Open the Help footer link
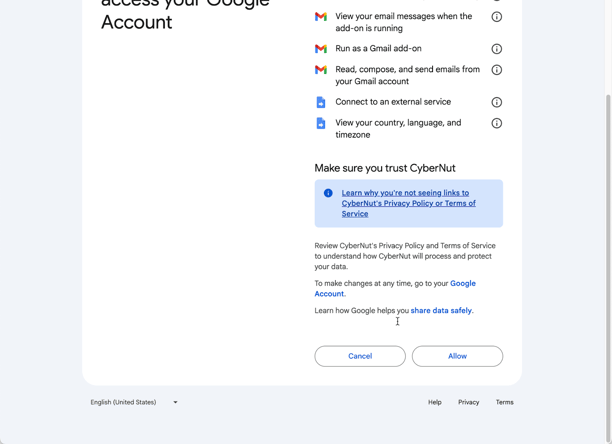Screen dimensions: 612x444 coord(435,402)
